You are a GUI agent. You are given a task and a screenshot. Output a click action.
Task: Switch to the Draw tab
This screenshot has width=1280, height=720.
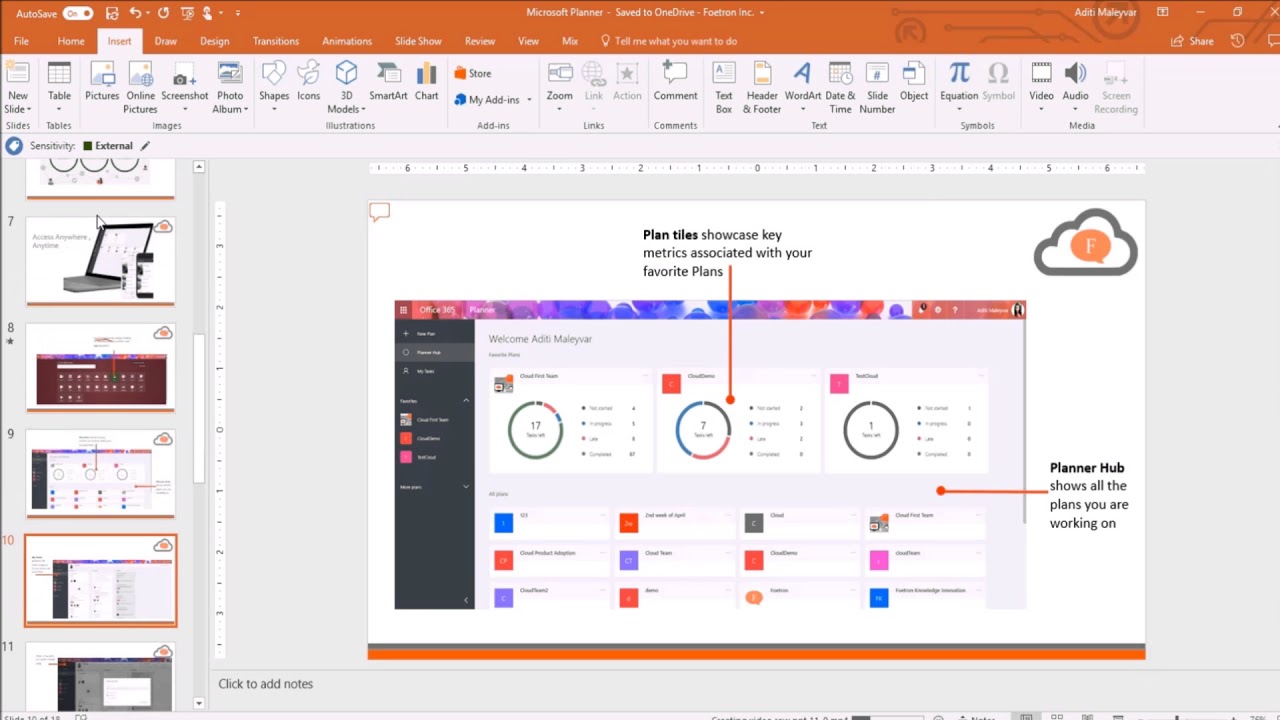165,41
